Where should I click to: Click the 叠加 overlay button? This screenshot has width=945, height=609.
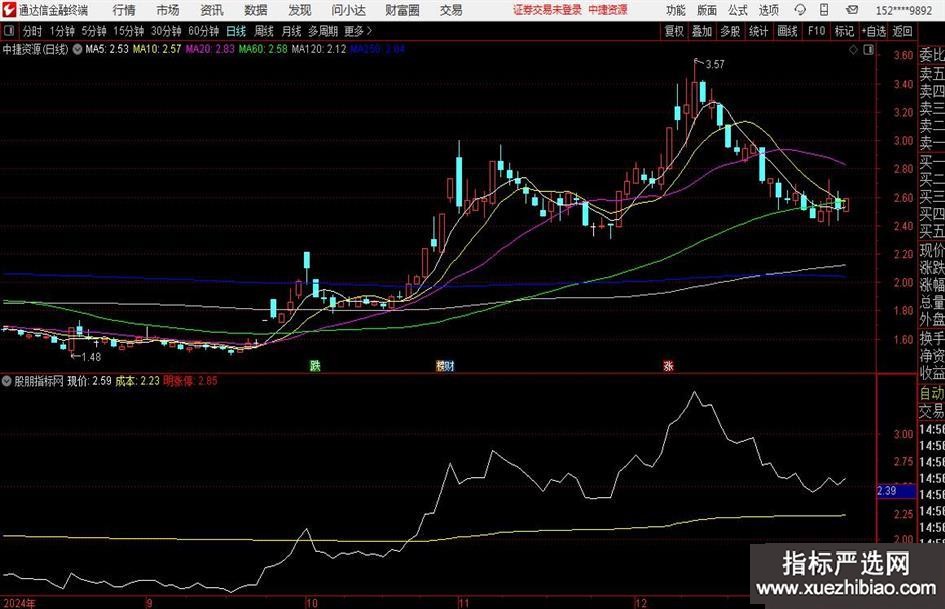tap(702, 31)
